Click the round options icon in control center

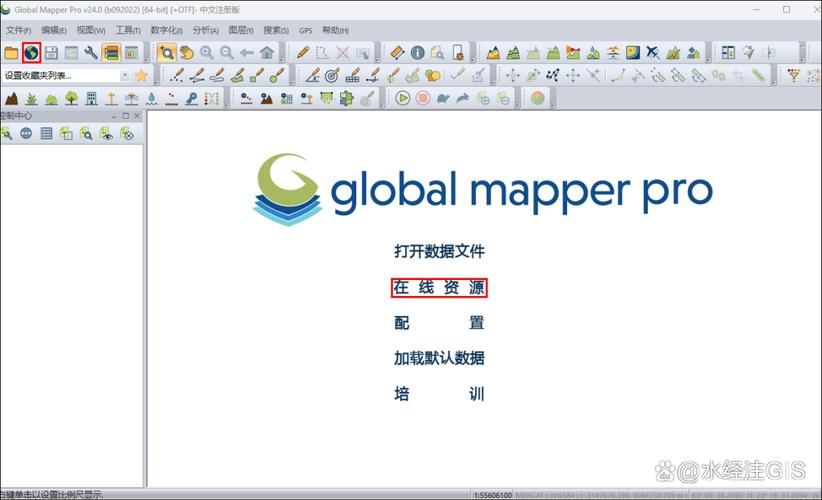(26, 134)
